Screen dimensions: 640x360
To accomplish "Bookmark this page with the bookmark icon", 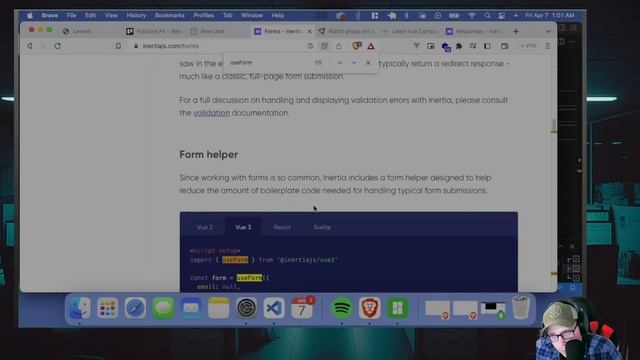I will 118,46.
